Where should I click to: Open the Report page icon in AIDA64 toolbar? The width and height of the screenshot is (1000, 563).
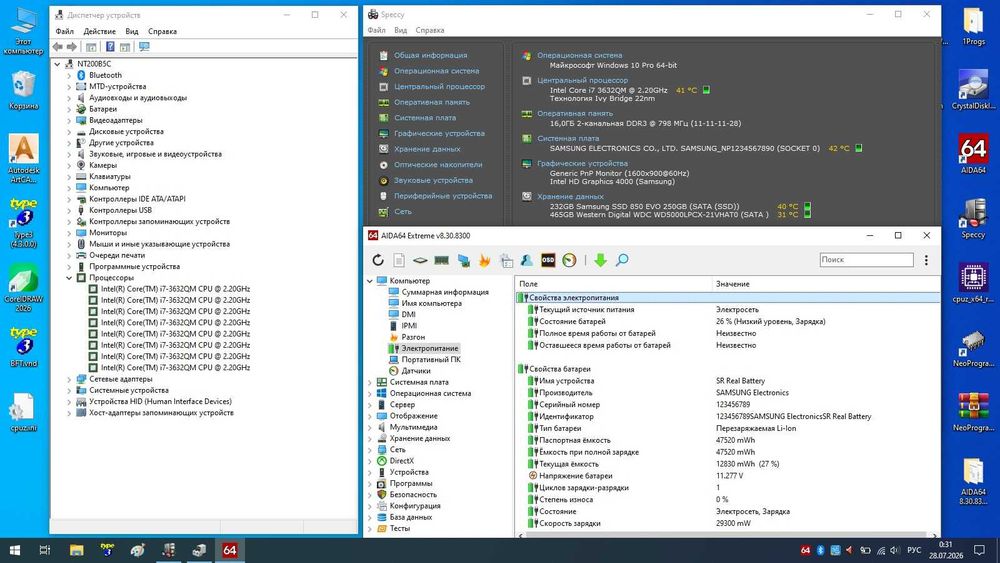click(399, 260)
